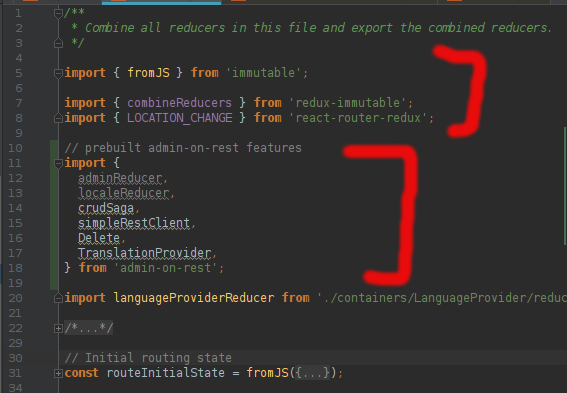Fold the admin-on-rest import block at line 11
Image resolution: width=567 pixels, height=393 pixels.
[58, 163]
